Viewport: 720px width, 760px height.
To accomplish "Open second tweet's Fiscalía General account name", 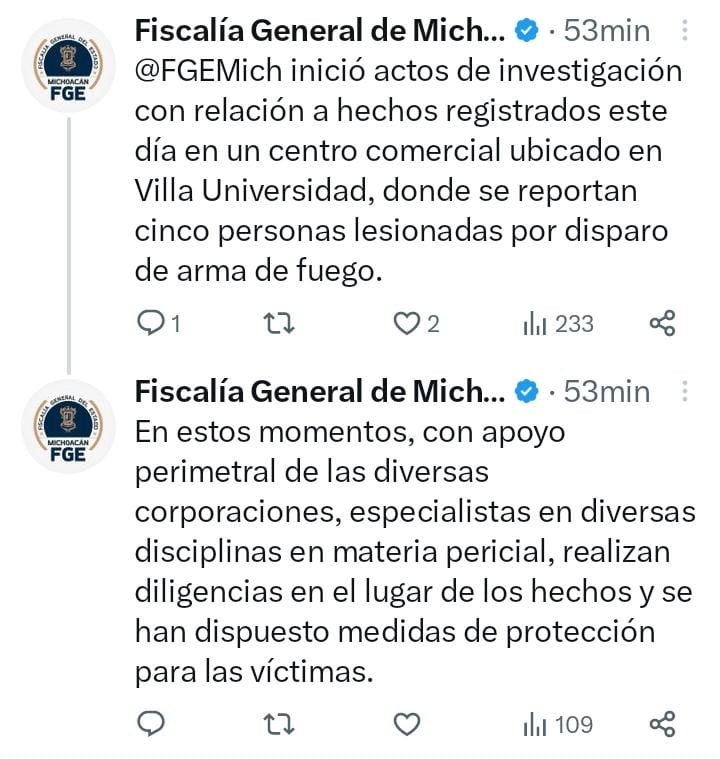I will [x=320, y=391].
